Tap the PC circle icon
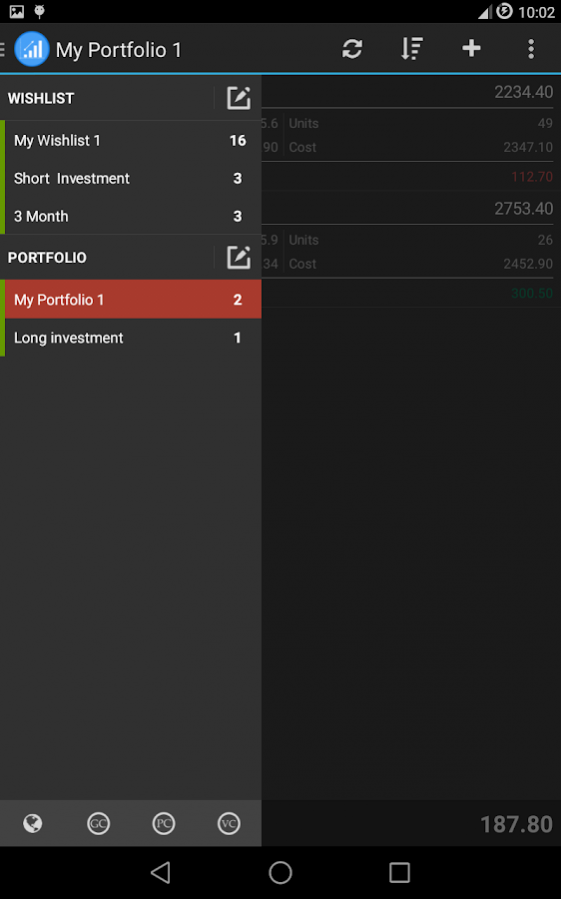Image resolution: width=561 pixels, height=899 pixels. tap(163, 823)
